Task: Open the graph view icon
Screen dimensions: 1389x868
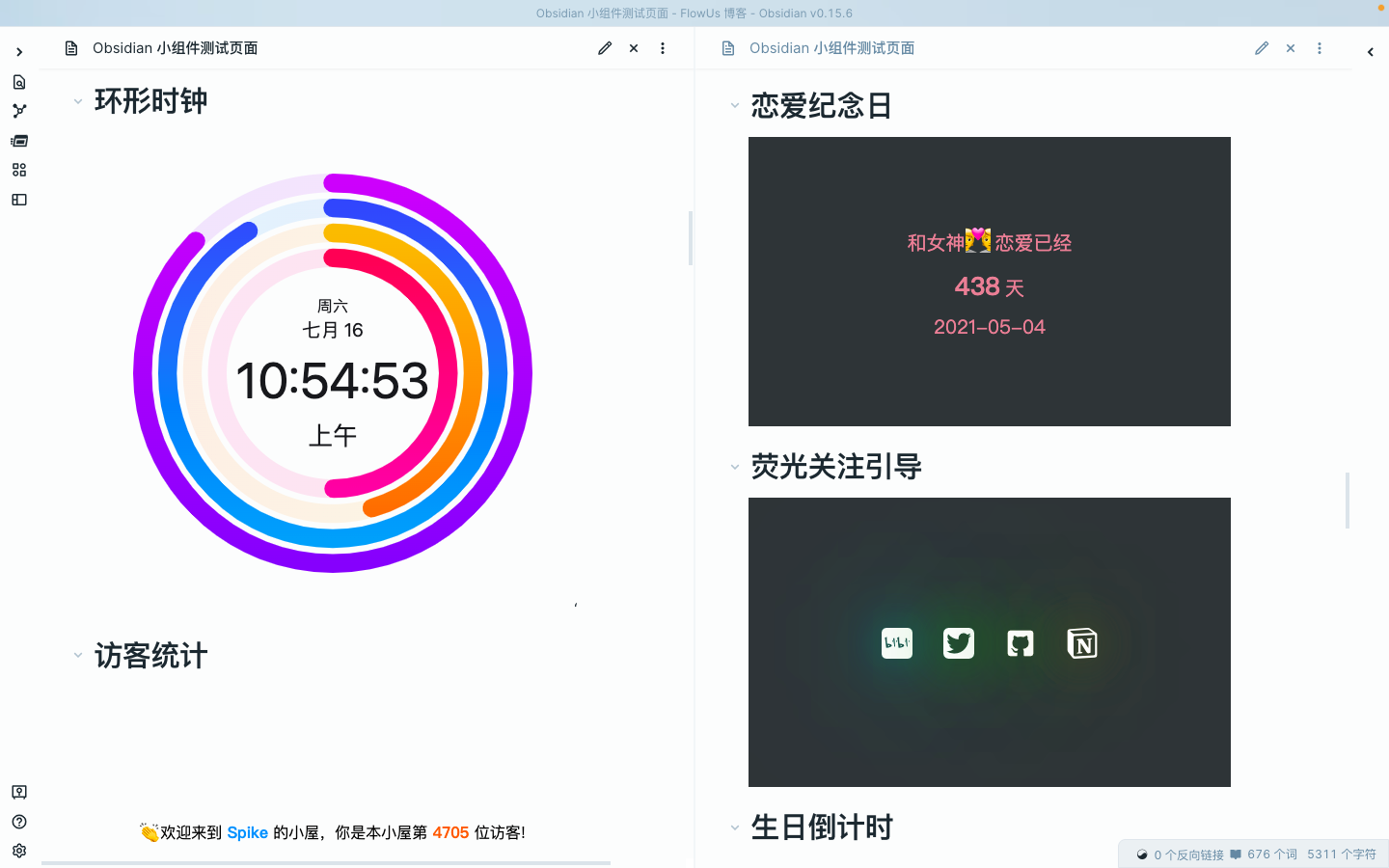Action: pos(19,110)
